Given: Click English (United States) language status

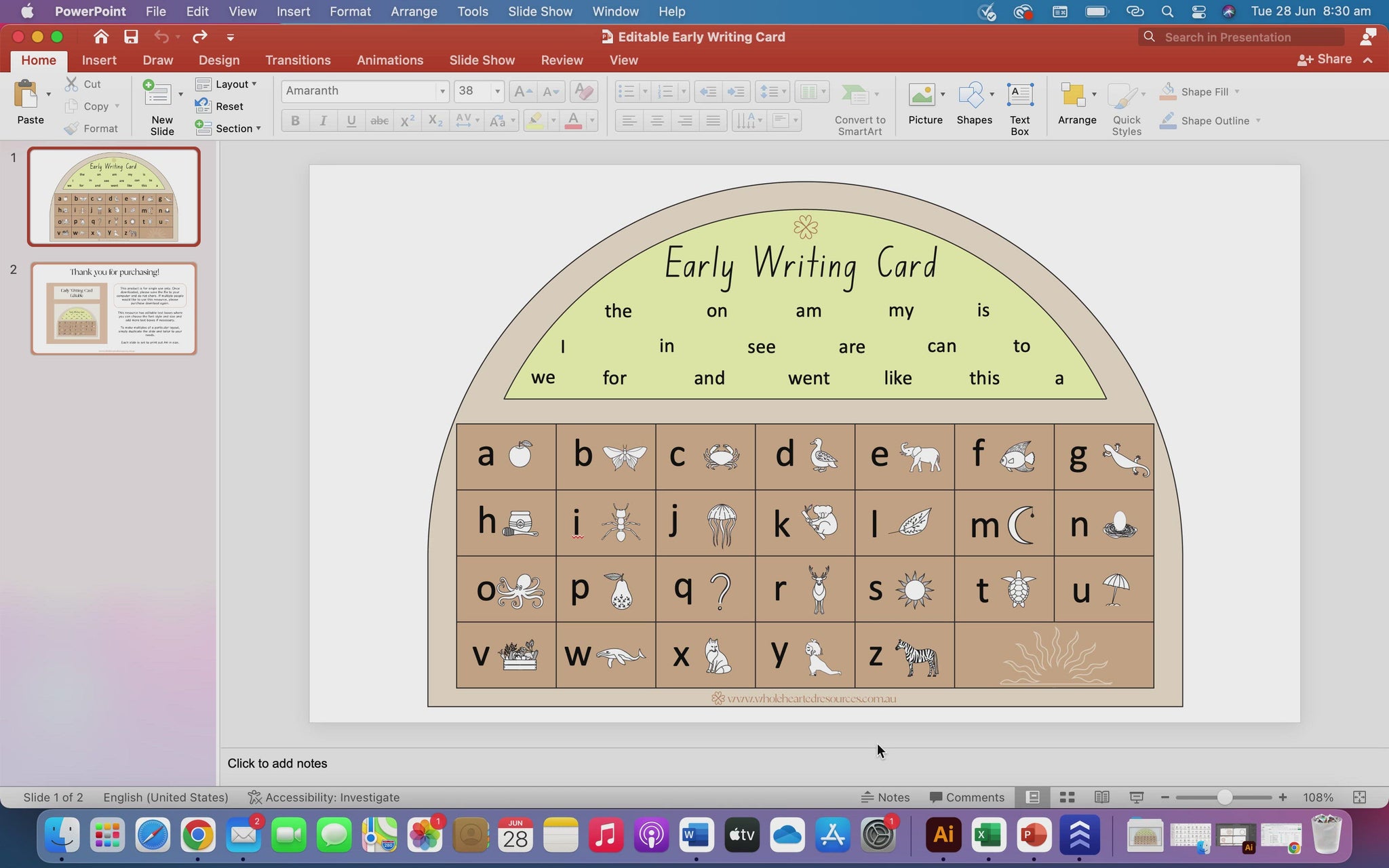Looking at the screenshot, I should tap(165, 797).
